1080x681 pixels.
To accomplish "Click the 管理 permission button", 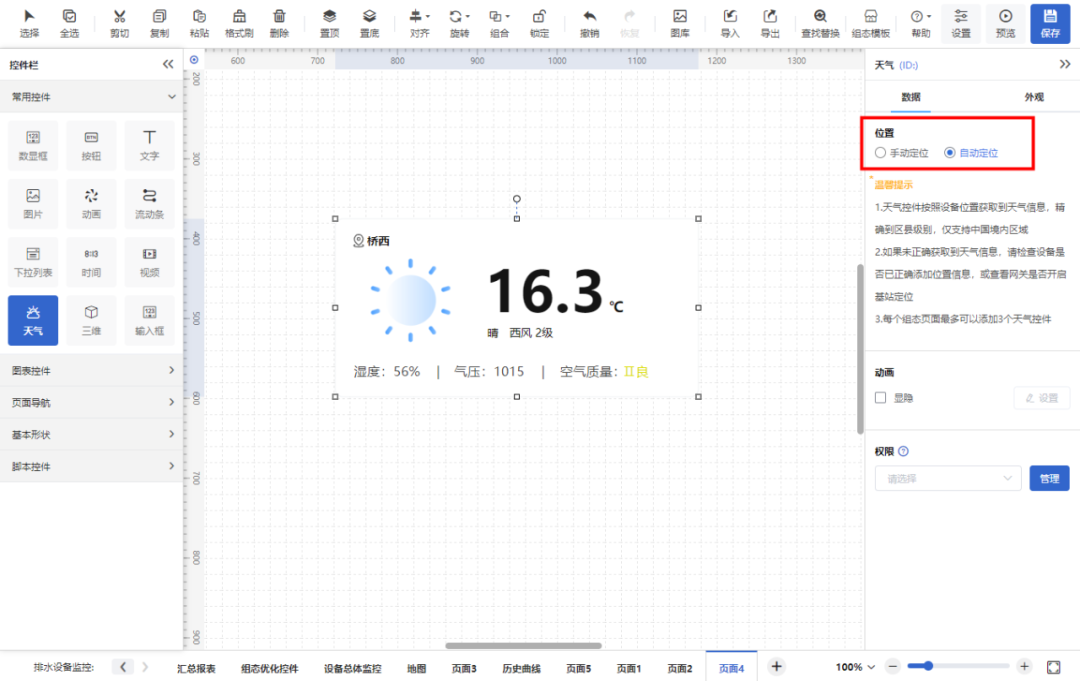I will point(1049,479).
